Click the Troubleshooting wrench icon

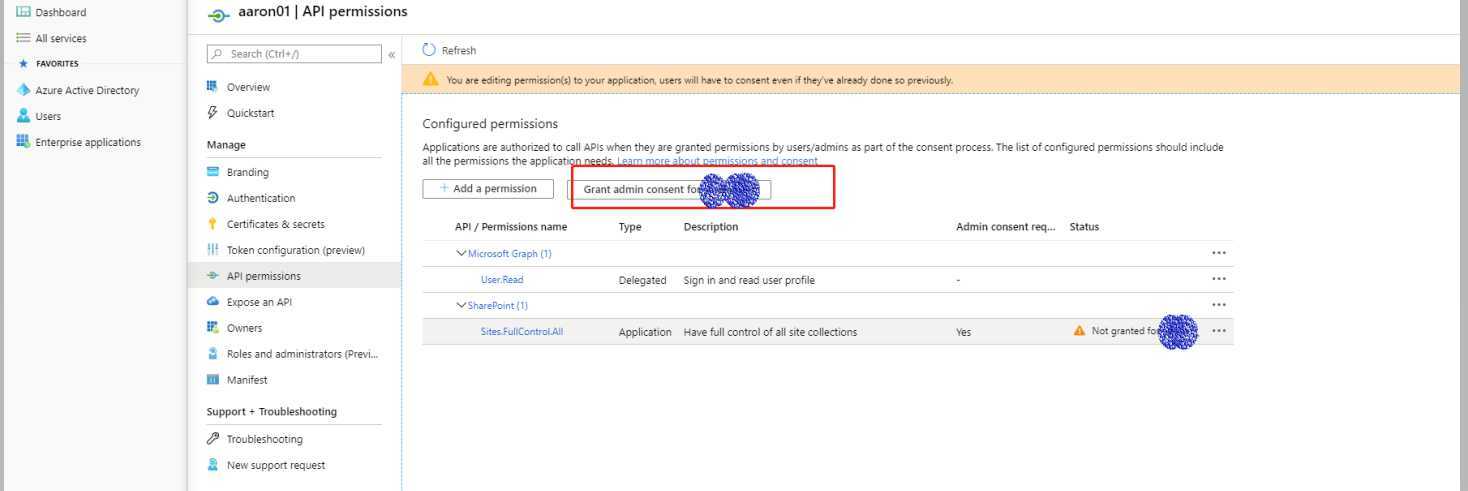point(212,439)
